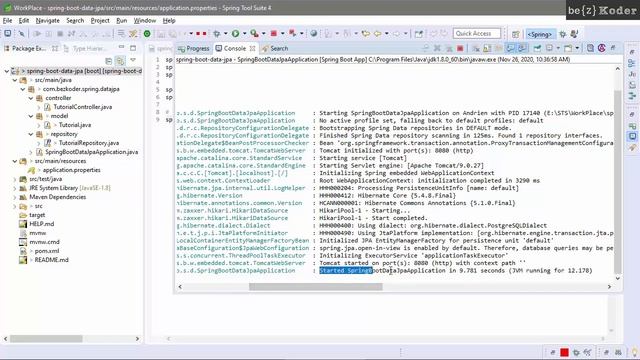
Task: Collapse the com.bezkoder.spring.datajpa package
Action: pyautogui.click(x=23, y=89)
